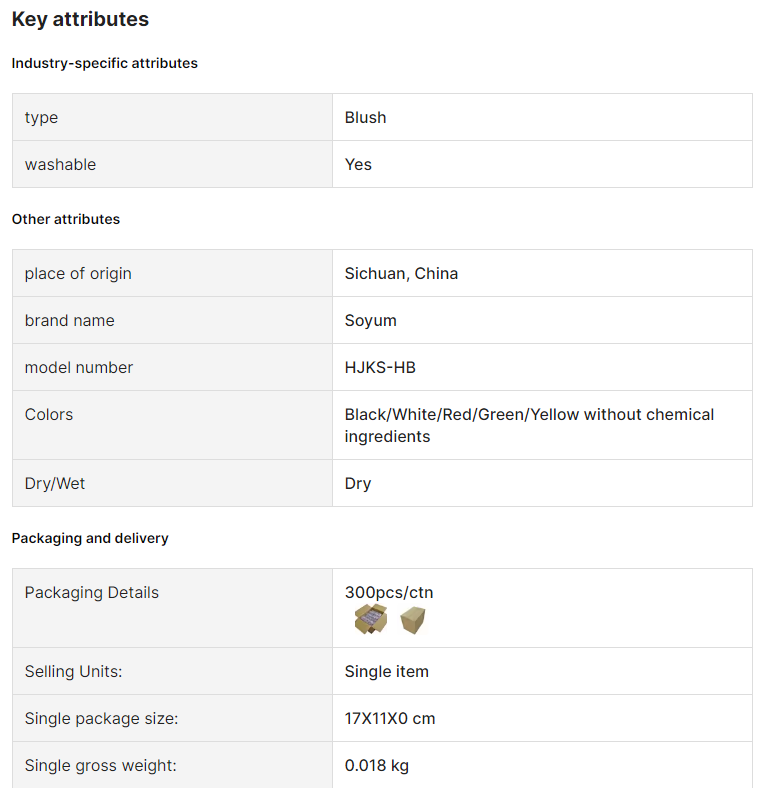This screenshot has height=788, width=777.
Task: Select the Sichuan, China origin value
Action: (x=401, y=273)
